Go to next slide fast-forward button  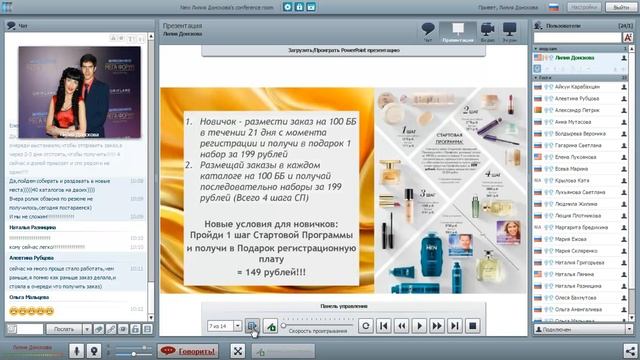click(x=437, y=326)
